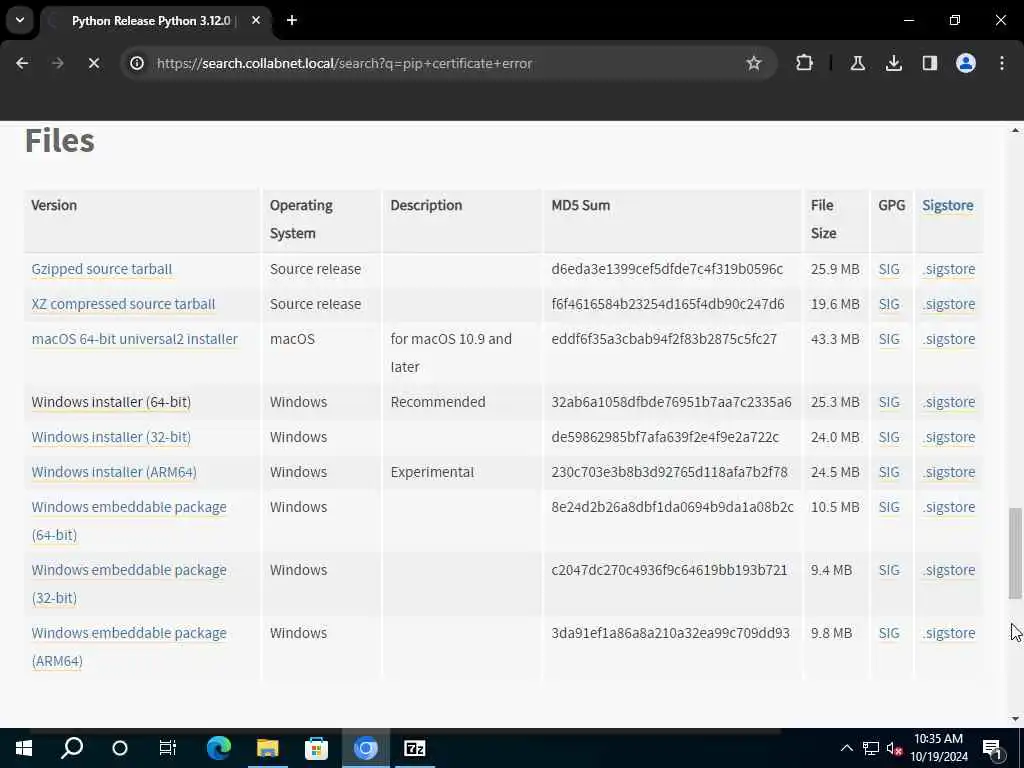Open Windows embeddable package (32-bit) link
The height and width of the screenshot is (768, 1024).
click(x=129, y=584)
